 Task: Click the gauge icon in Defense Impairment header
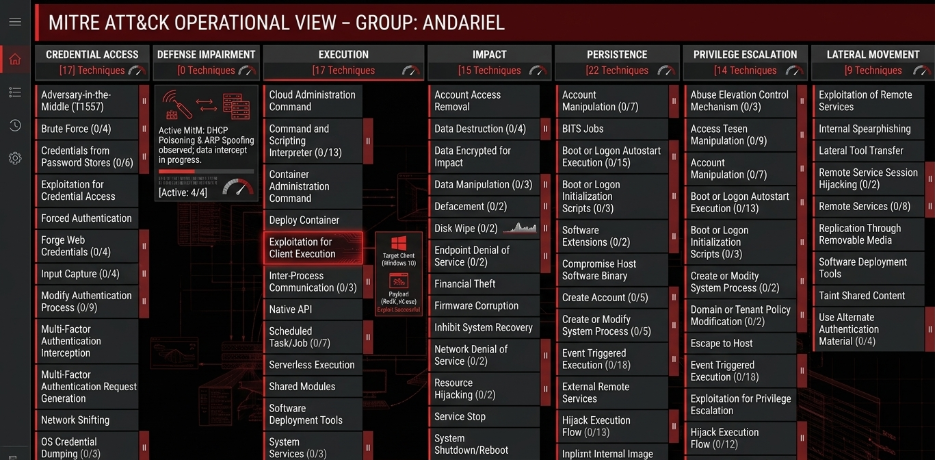[x=247, y=70]
